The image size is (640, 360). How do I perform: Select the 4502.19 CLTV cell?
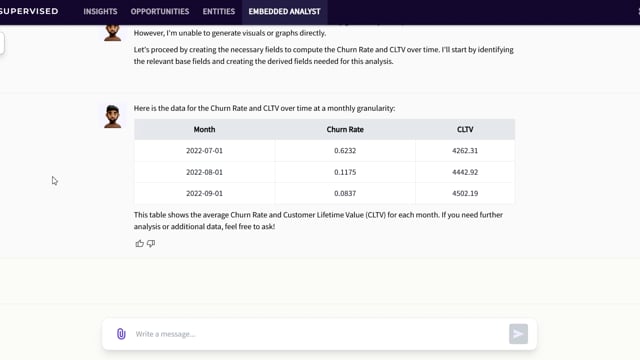tap(465, 193)
